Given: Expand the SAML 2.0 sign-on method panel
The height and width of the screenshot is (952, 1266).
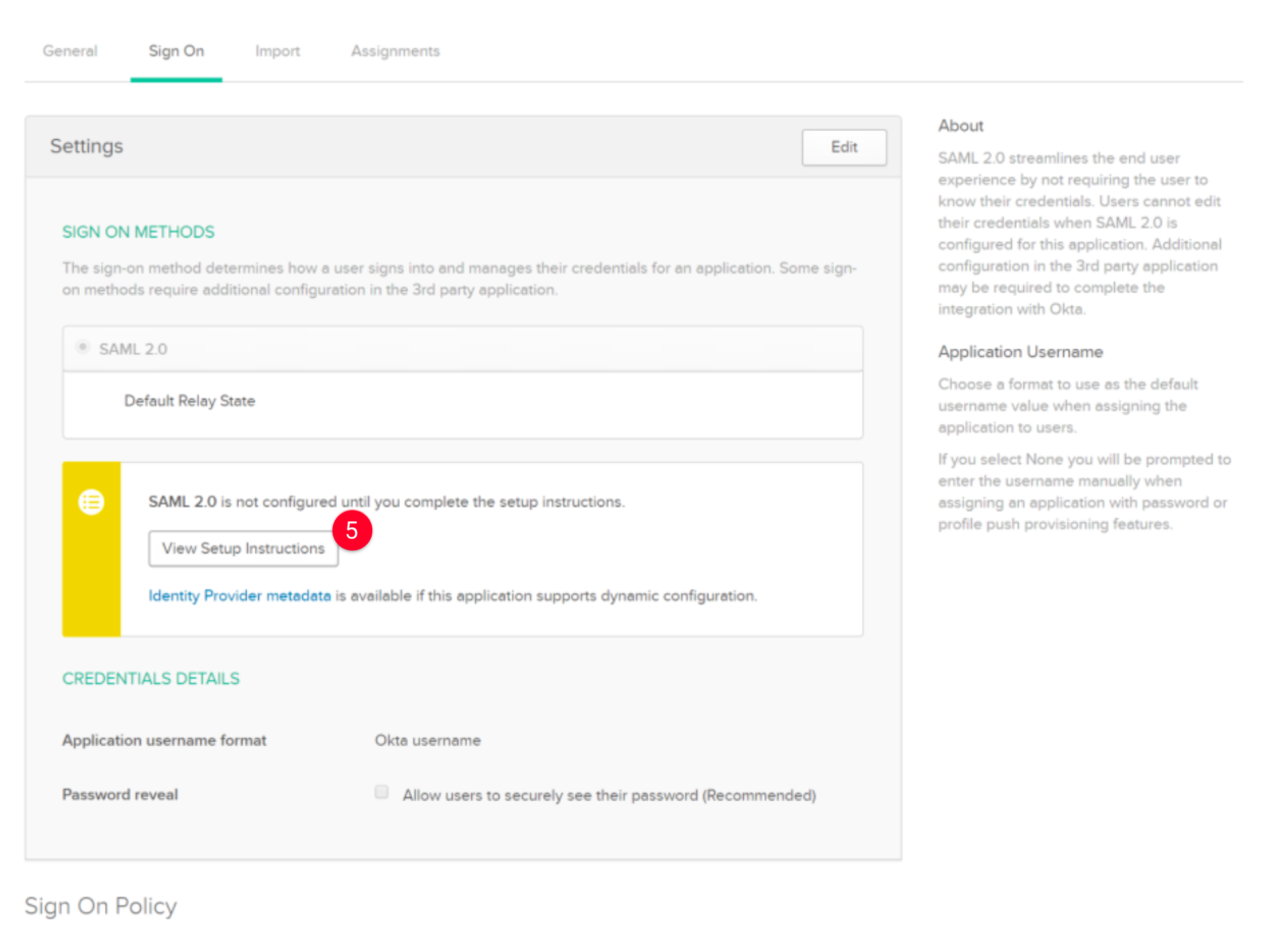Looking at the screenshot, I should [463, 348].
